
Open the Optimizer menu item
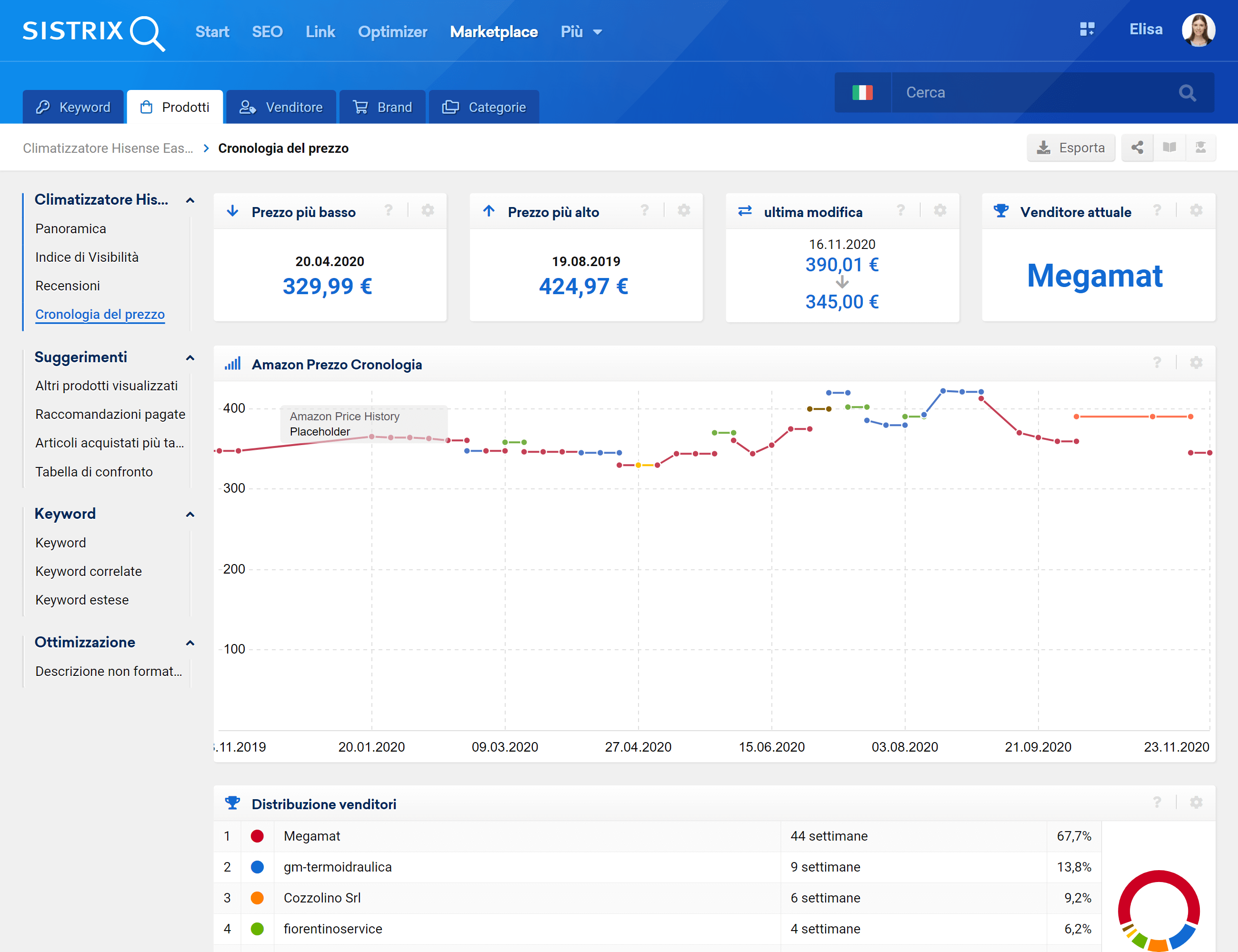[392, 32]
